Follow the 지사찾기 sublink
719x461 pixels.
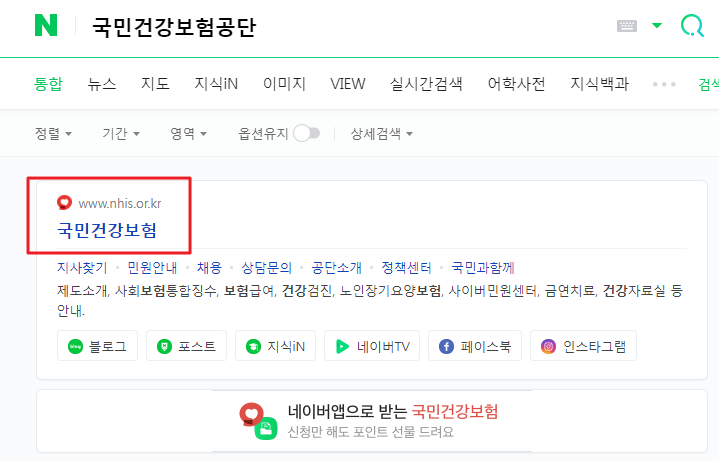click(x=82, y=267)
